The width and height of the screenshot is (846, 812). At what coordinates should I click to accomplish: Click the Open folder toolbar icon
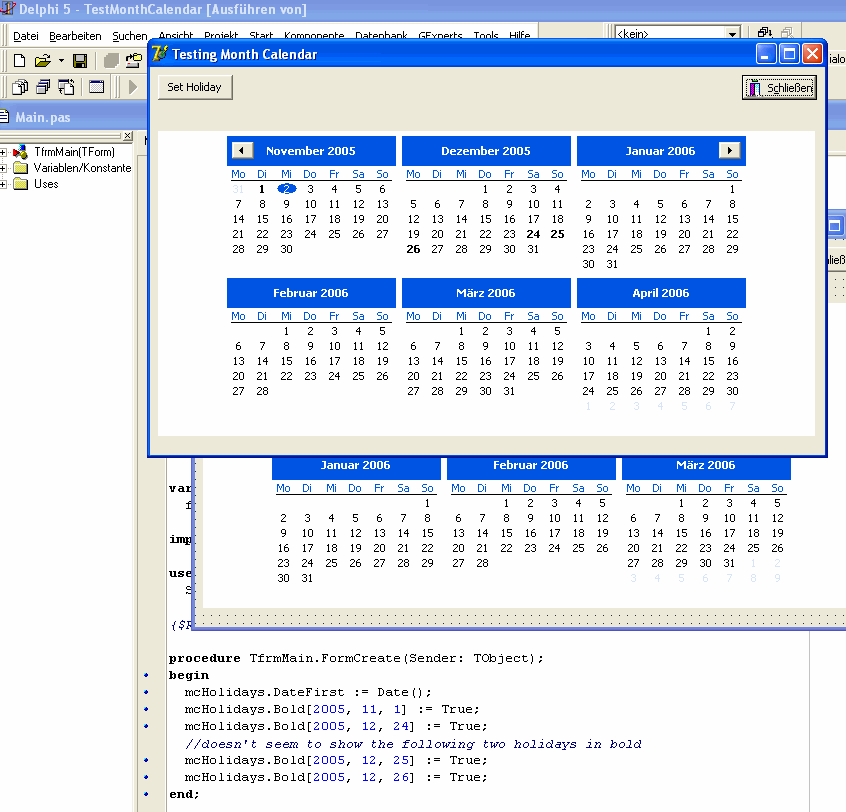42,61
